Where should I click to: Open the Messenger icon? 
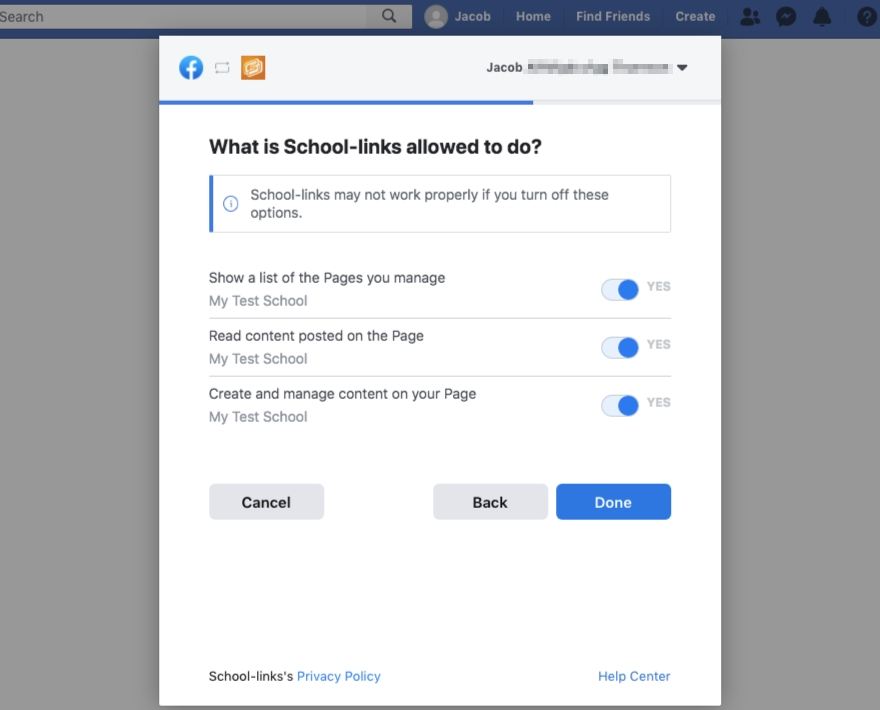pos(786,17)
